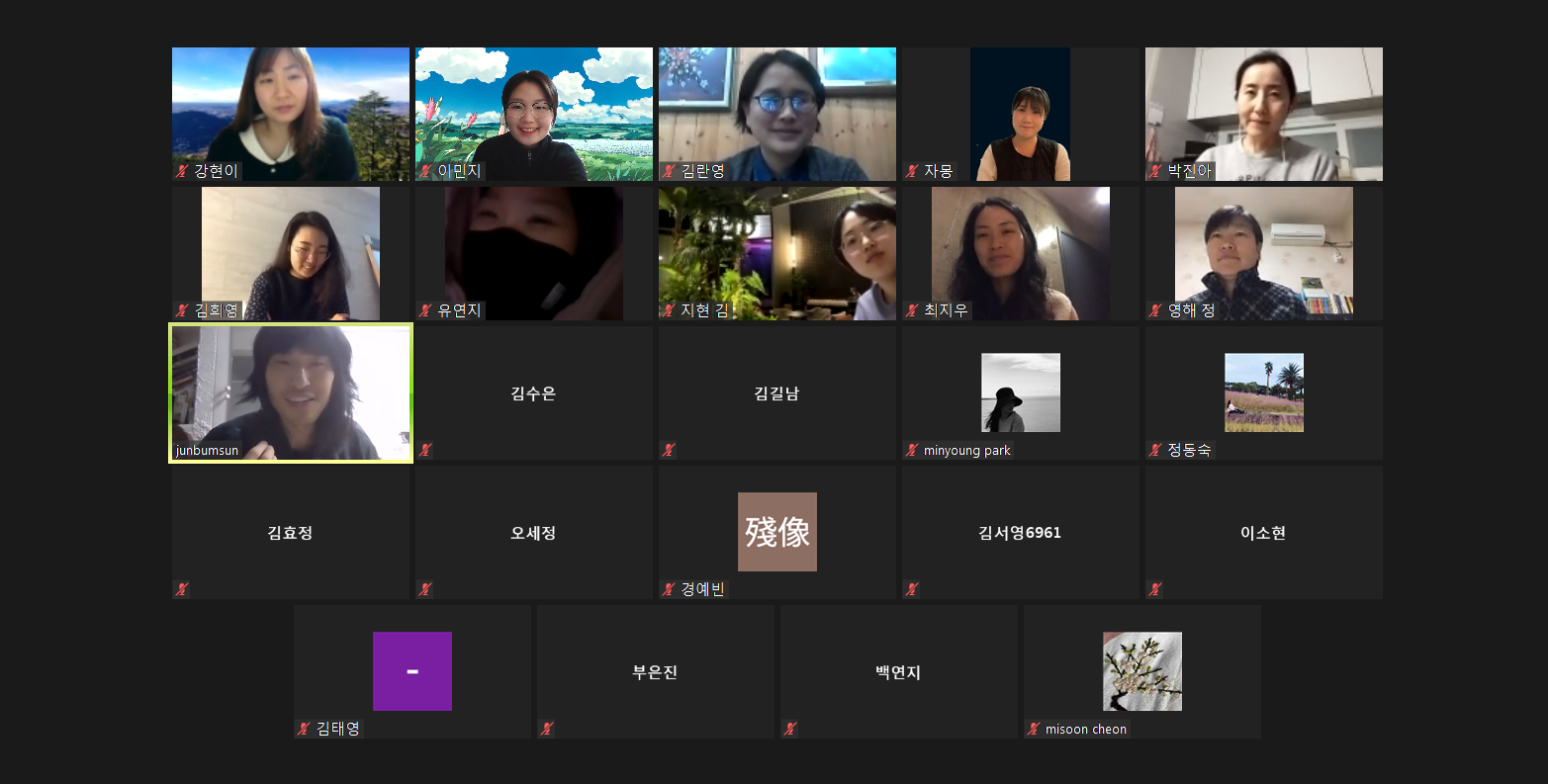This screenshot has width=1548, height=784.
Task: Click the muted mic icon beside 김희영
Action: click(x=182, y=310)
